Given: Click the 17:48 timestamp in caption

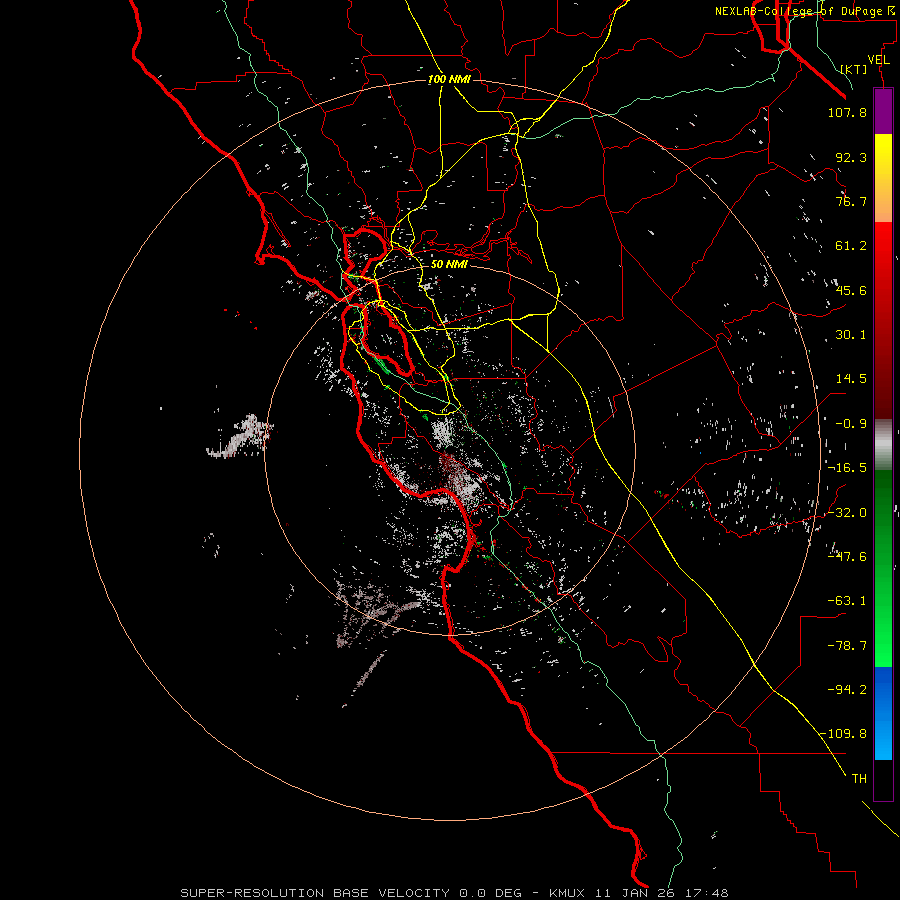Looking at the screenshot, I should (x=709, y=893).
